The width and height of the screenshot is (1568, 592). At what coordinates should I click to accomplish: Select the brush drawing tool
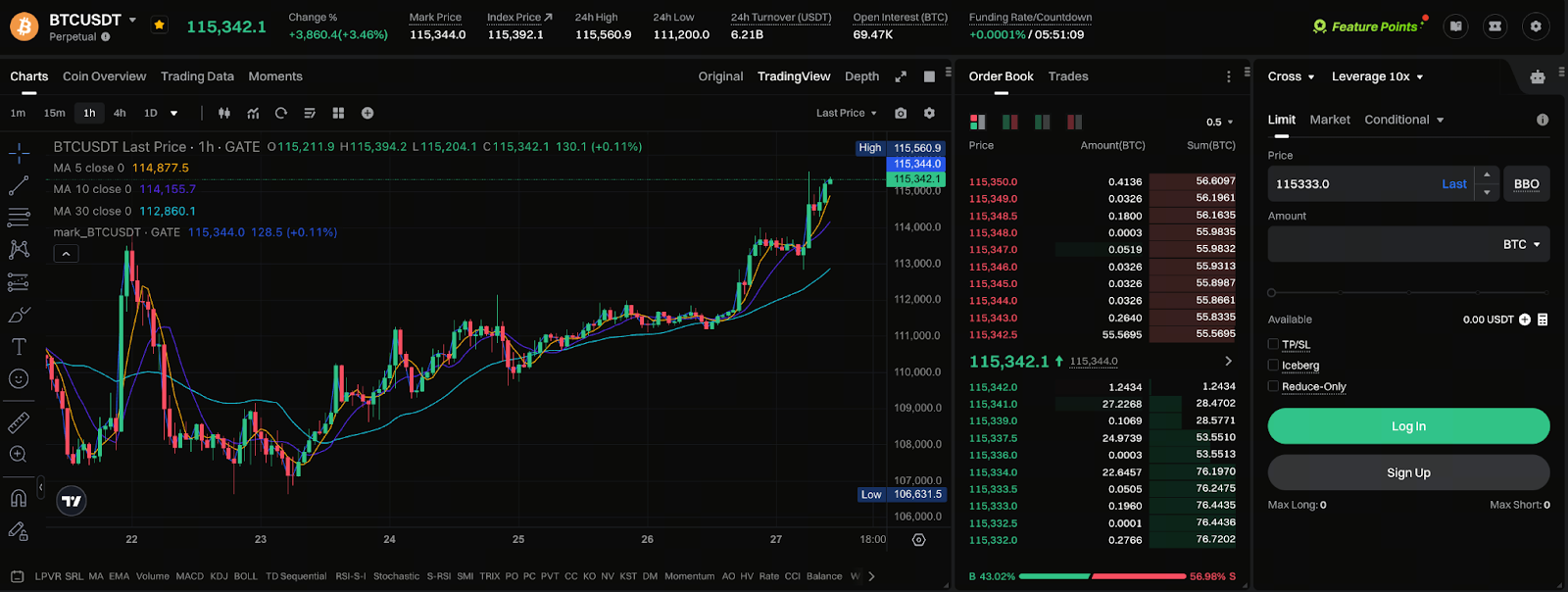click(19, 315)
